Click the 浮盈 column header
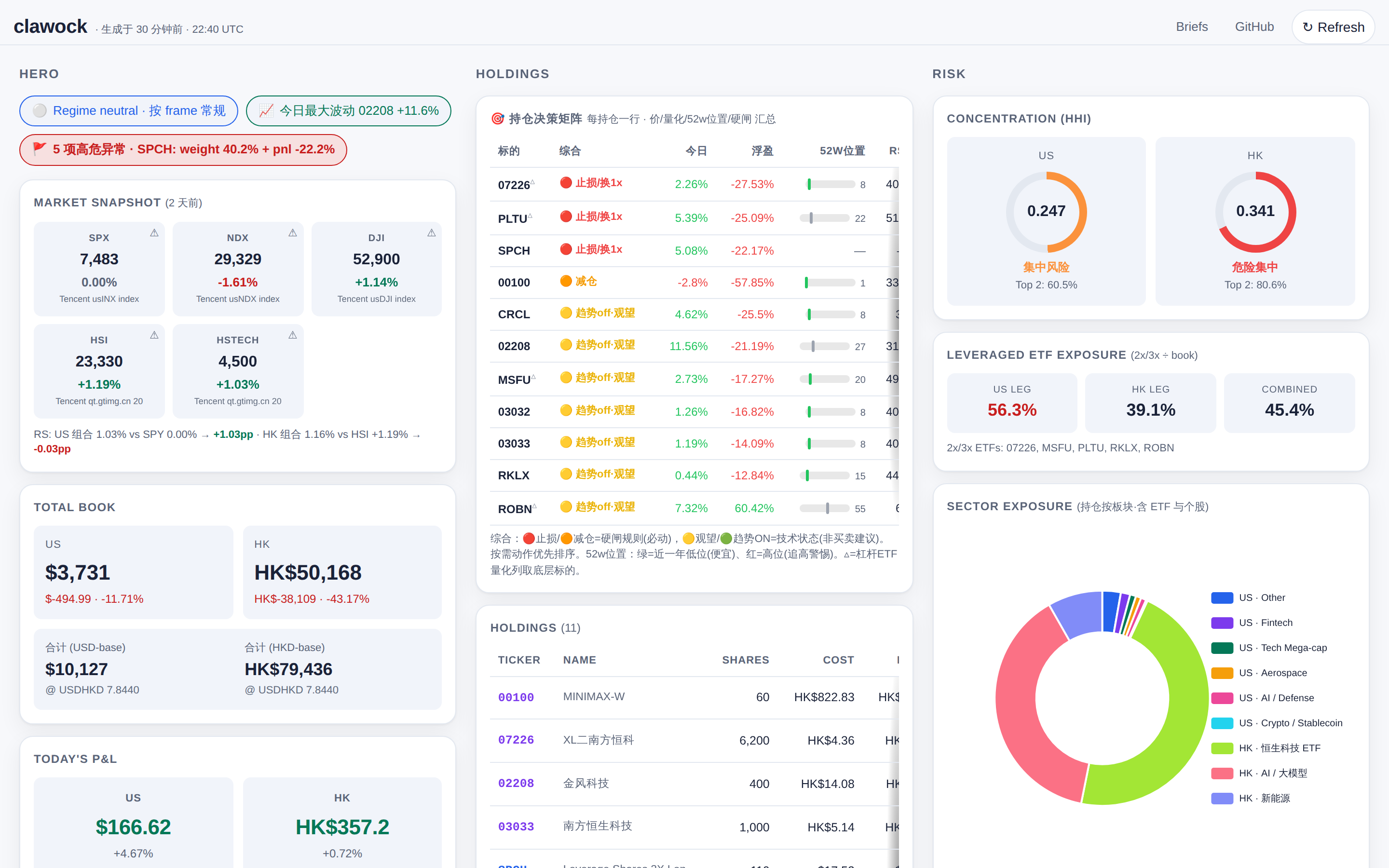Screen dimensions: 1389x868 tap(762, 151)
